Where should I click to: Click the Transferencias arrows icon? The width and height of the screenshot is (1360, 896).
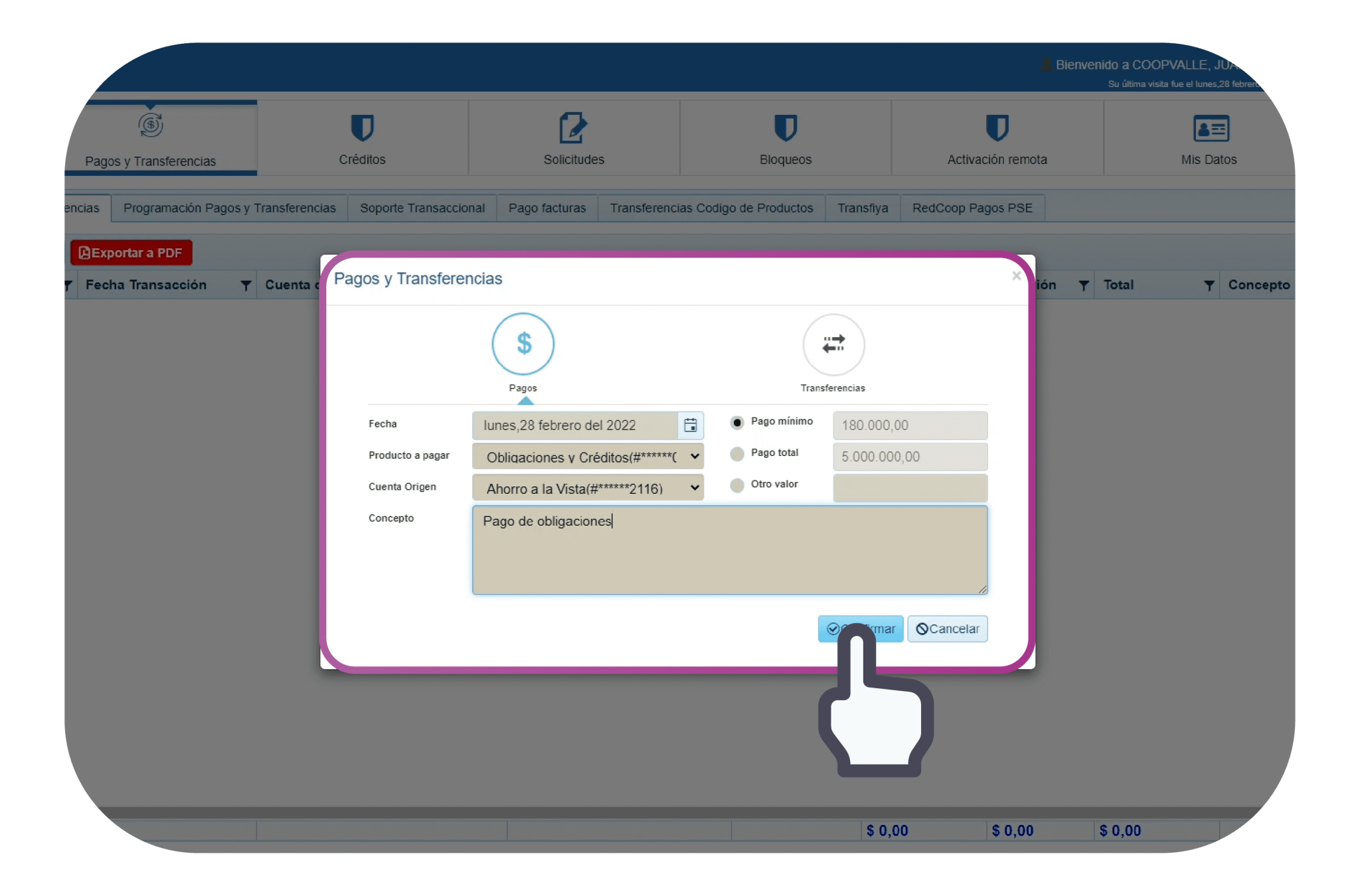tap(833, 344)
